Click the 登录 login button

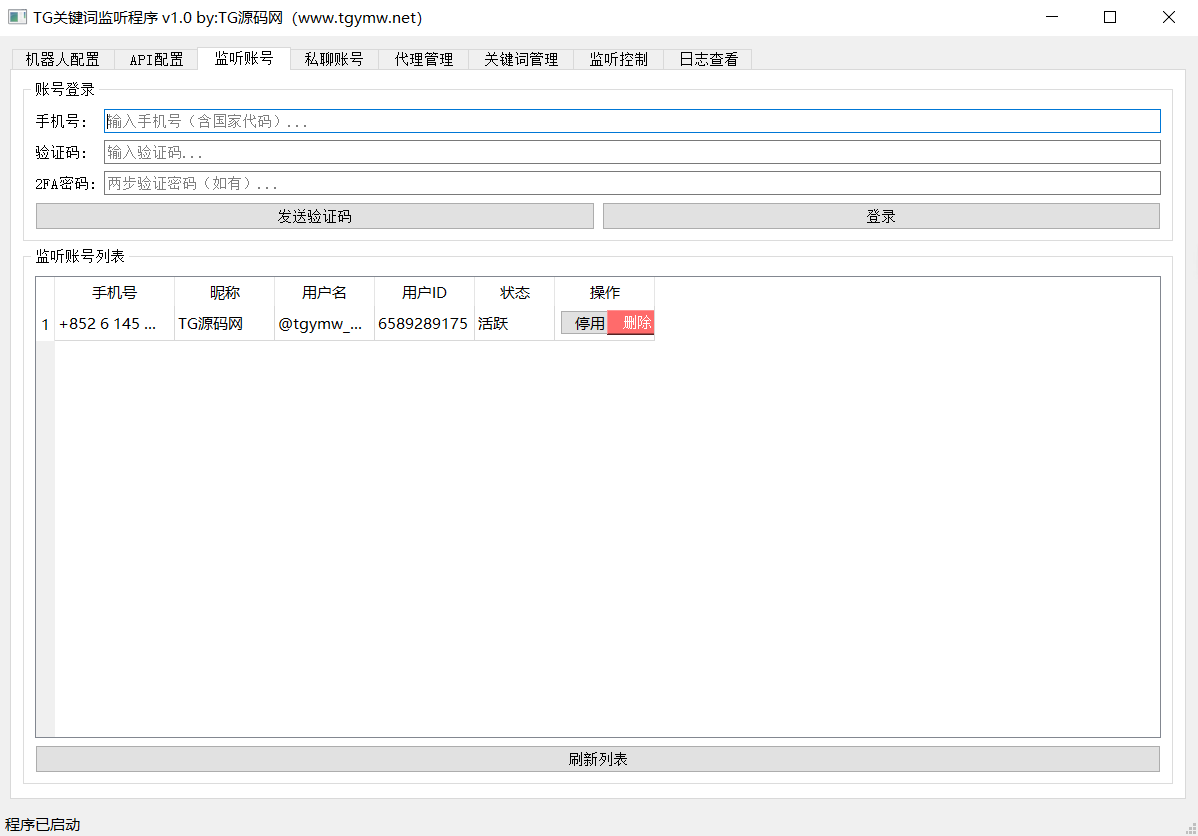coord(881,216)
